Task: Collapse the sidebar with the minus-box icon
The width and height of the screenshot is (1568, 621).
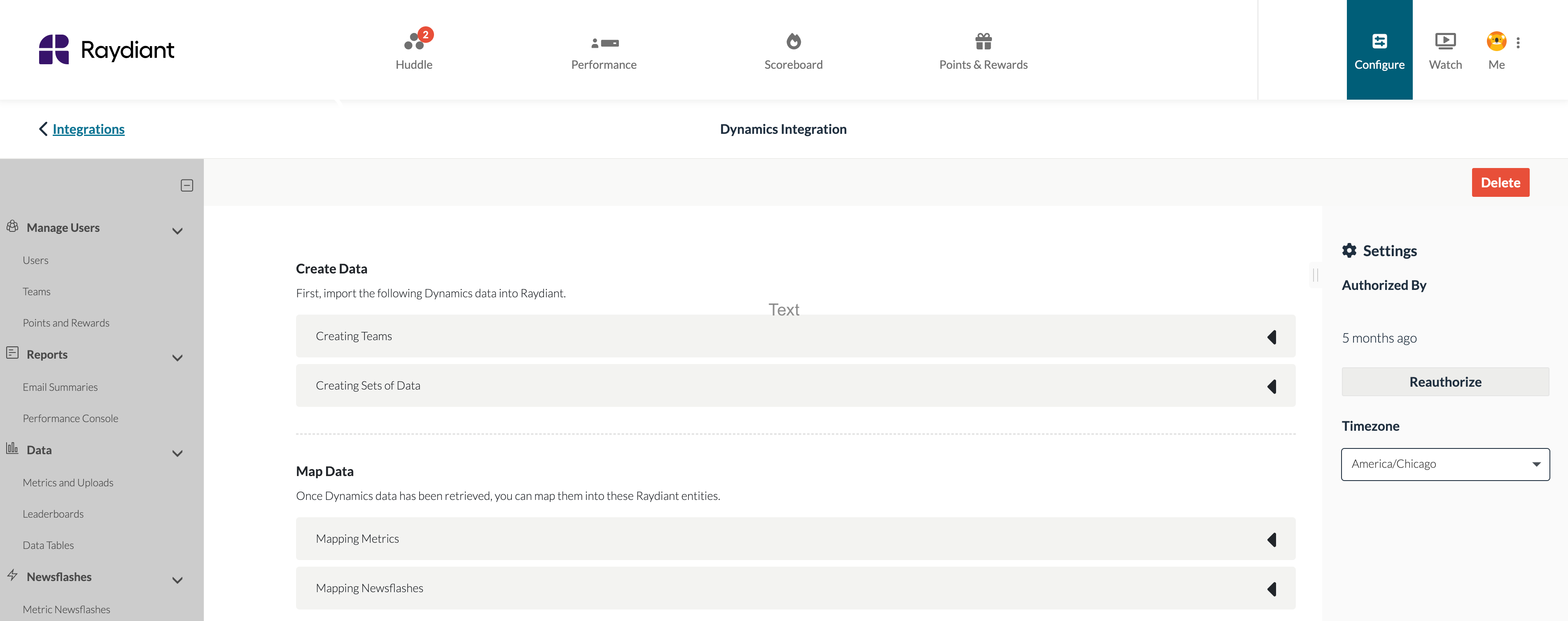Action: [x=187, y=185]
